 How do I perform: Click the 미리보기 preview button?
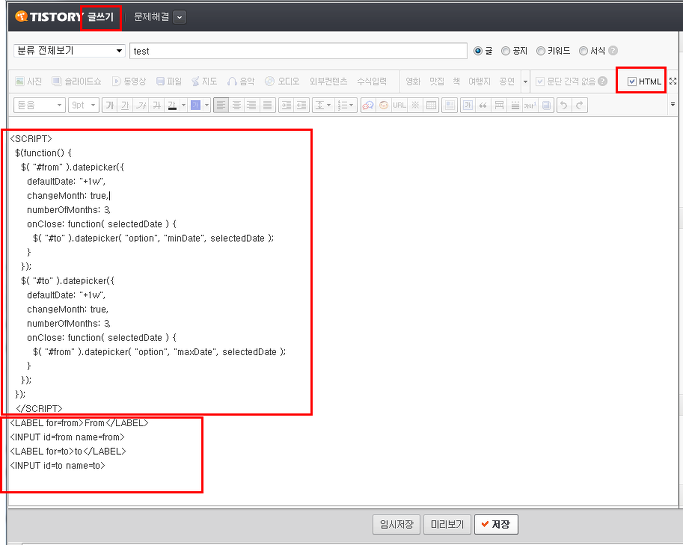point(447,524)
